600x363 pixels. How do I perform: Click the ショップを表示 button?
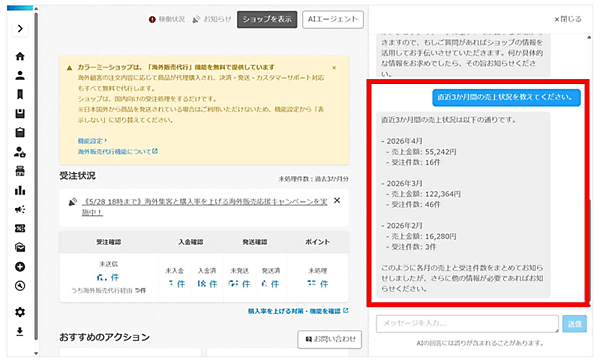point(267,20)
